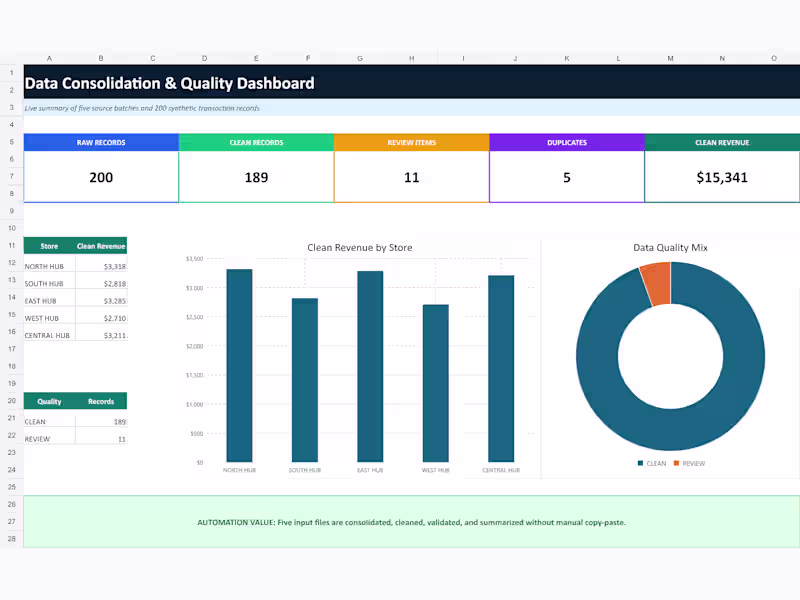Click the raw records value 200
Viewport: 800px width, 600px height.
click(x=101, y=177)
